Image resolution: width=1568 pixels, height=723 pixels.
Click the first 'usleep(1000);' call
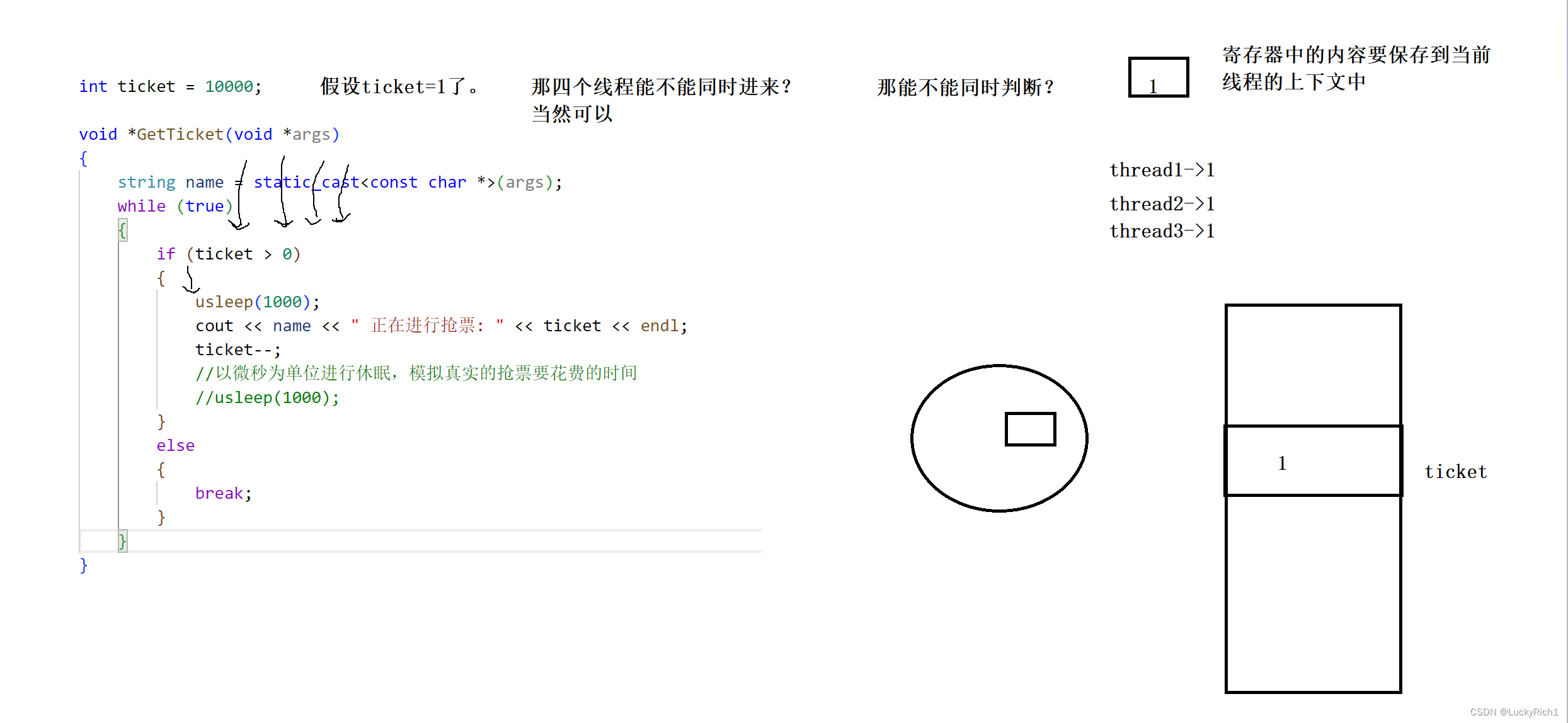(x=258, y=302)
